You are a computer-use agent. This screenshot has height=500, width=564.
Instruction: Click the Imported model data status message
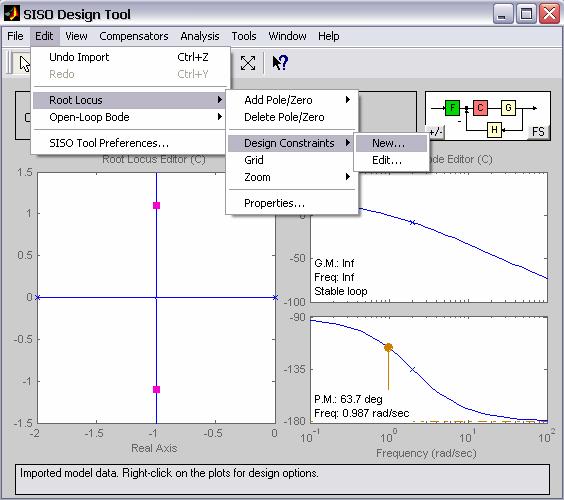pos(169,473)
